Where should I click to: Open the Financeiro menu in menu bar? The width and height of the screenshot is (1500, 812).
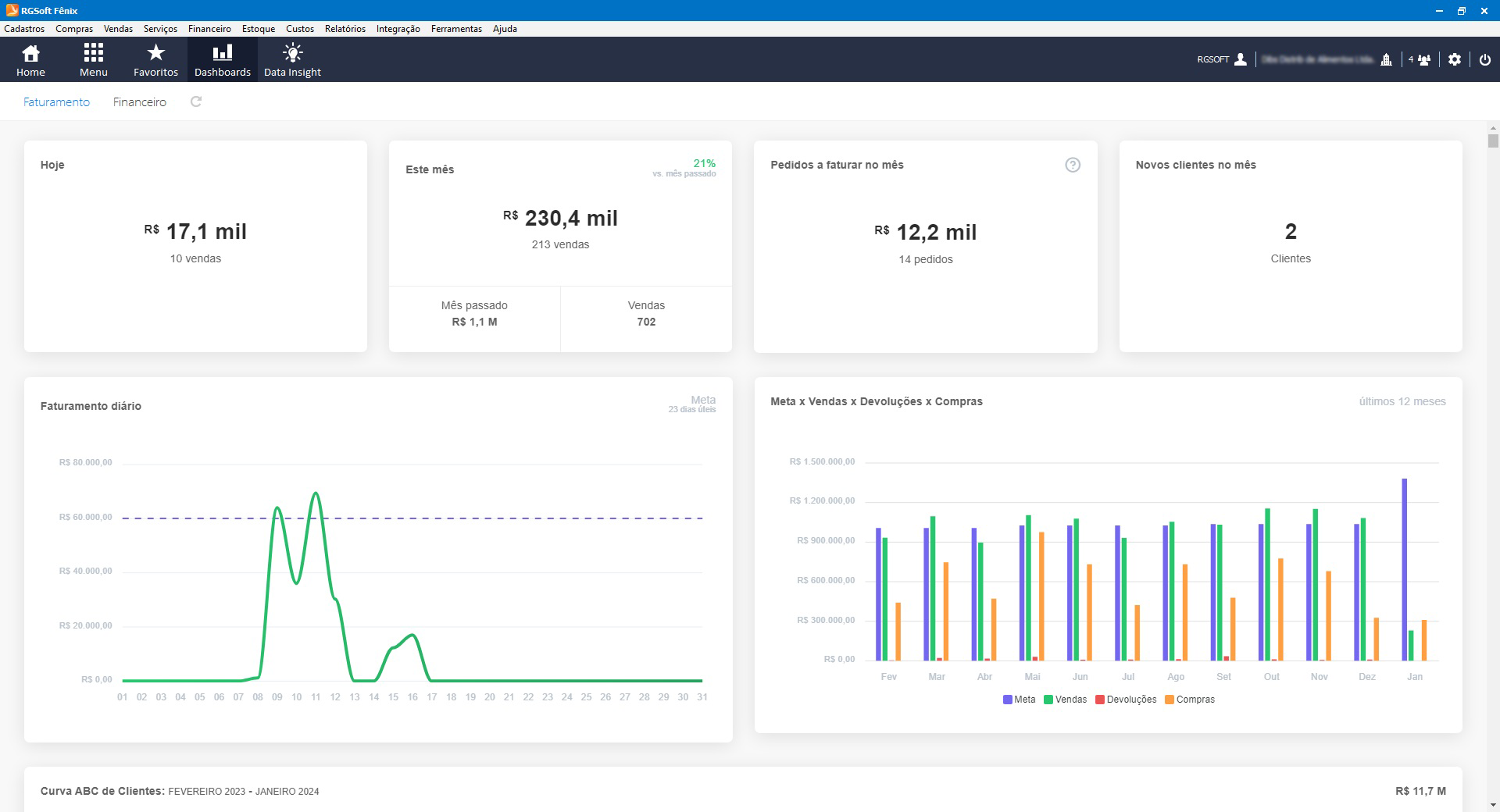209,29
